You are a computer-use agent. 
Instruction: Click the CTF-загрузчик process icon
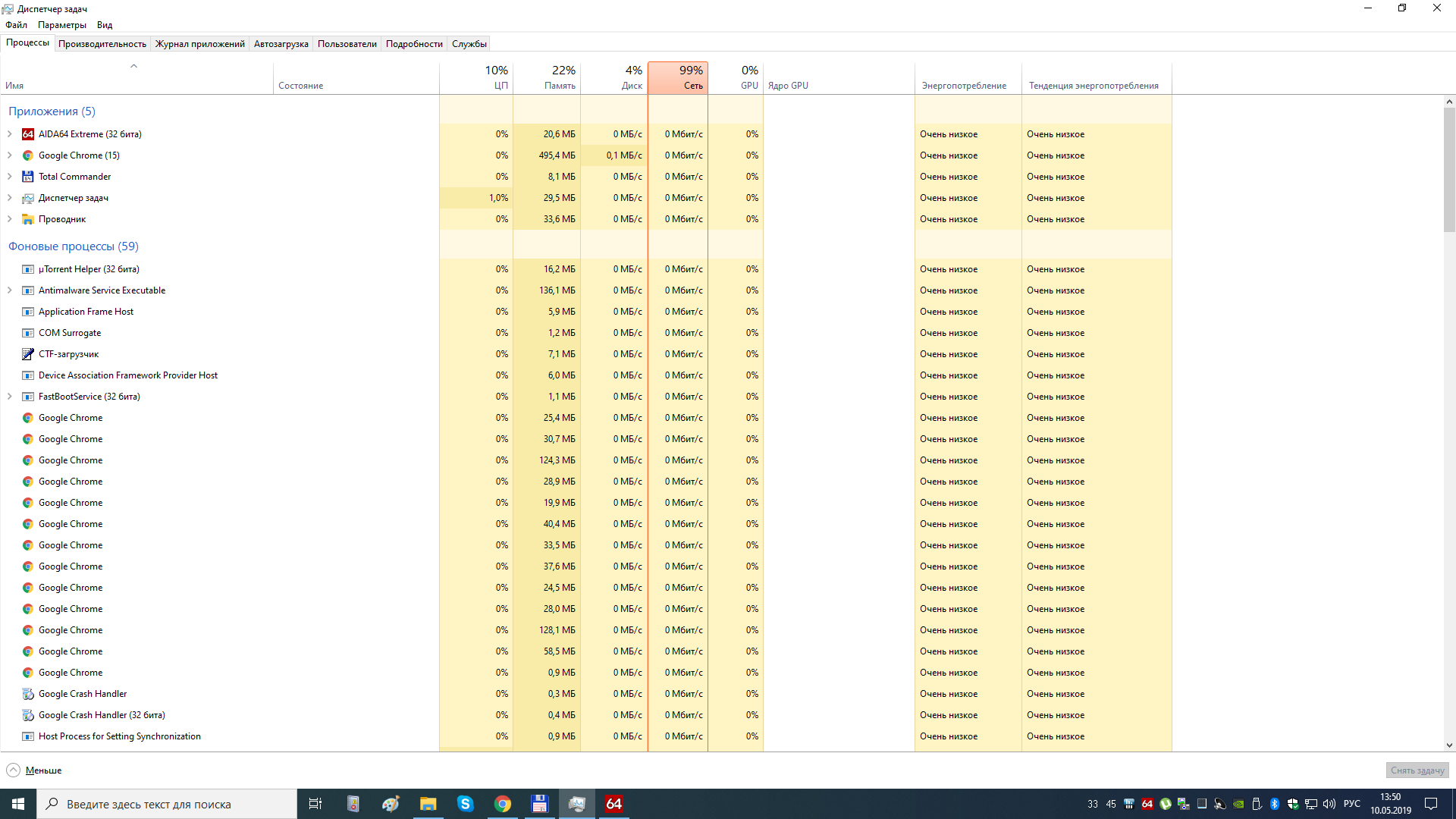coord(28,354)
